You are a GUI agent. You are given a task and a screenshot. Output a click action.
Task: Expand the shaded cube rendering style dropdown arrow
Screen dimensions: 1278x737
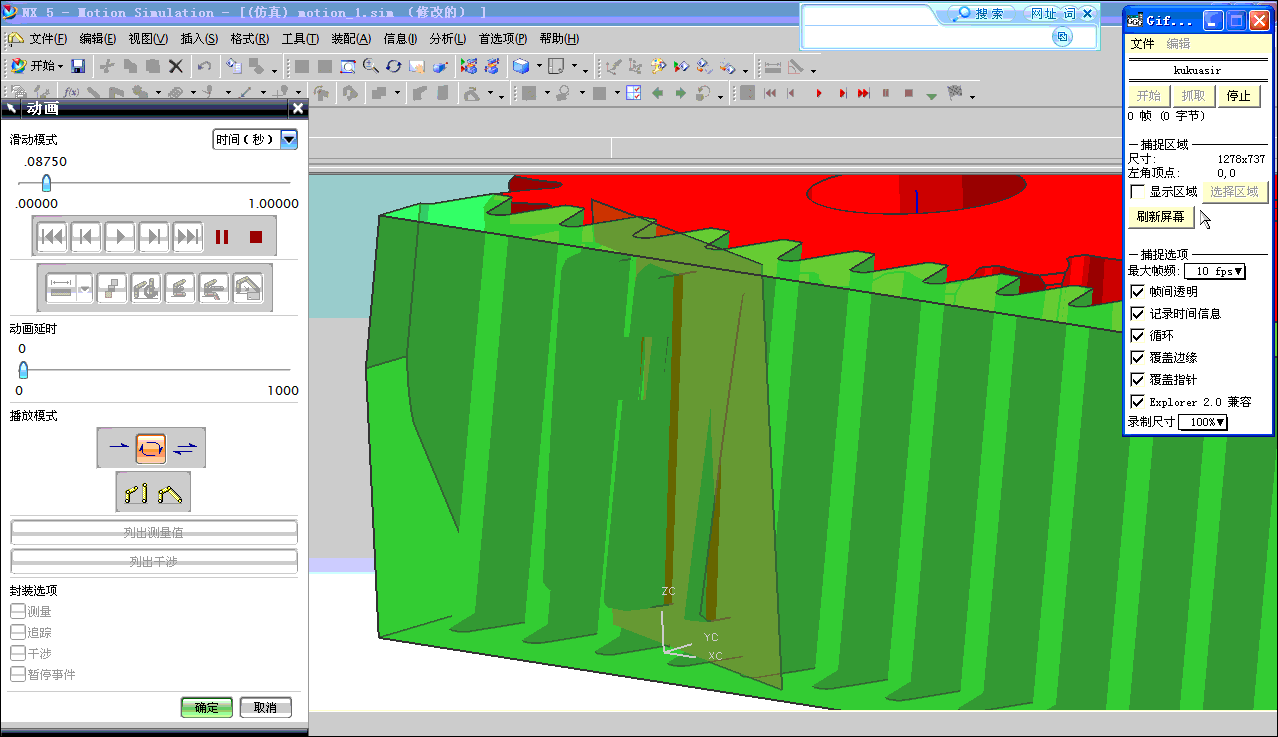538,66
